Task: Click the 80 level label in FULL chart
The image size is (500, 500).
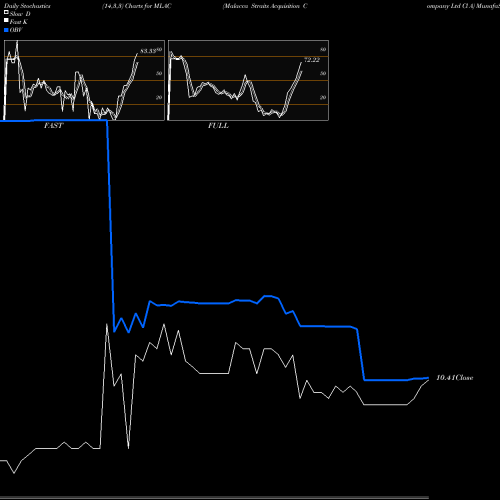Action: (323, 49)
